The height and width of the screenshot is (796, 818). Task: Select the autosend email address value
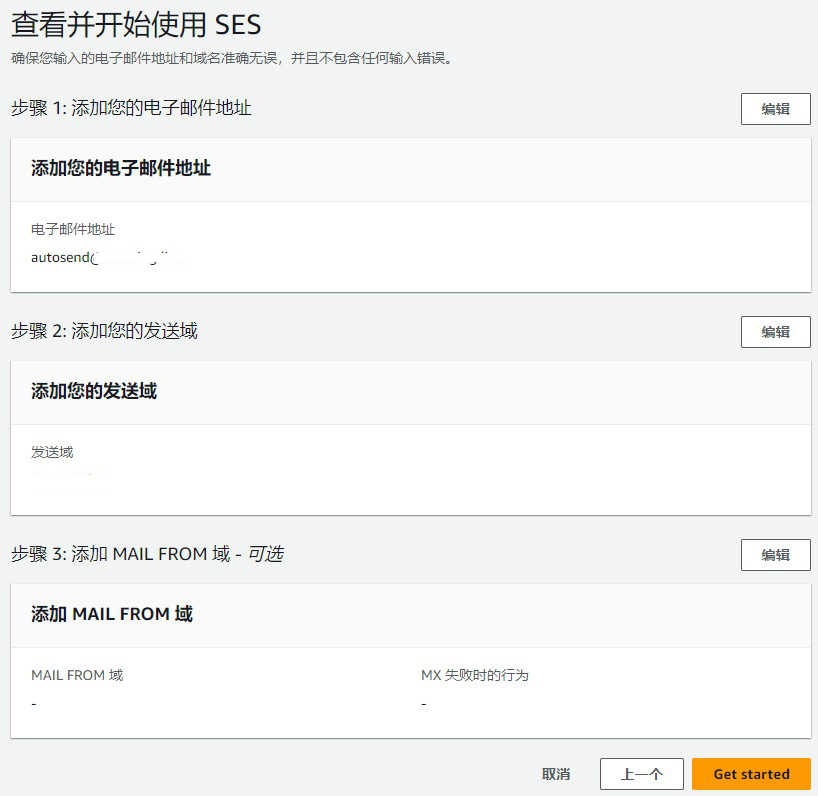pos(107,258)
